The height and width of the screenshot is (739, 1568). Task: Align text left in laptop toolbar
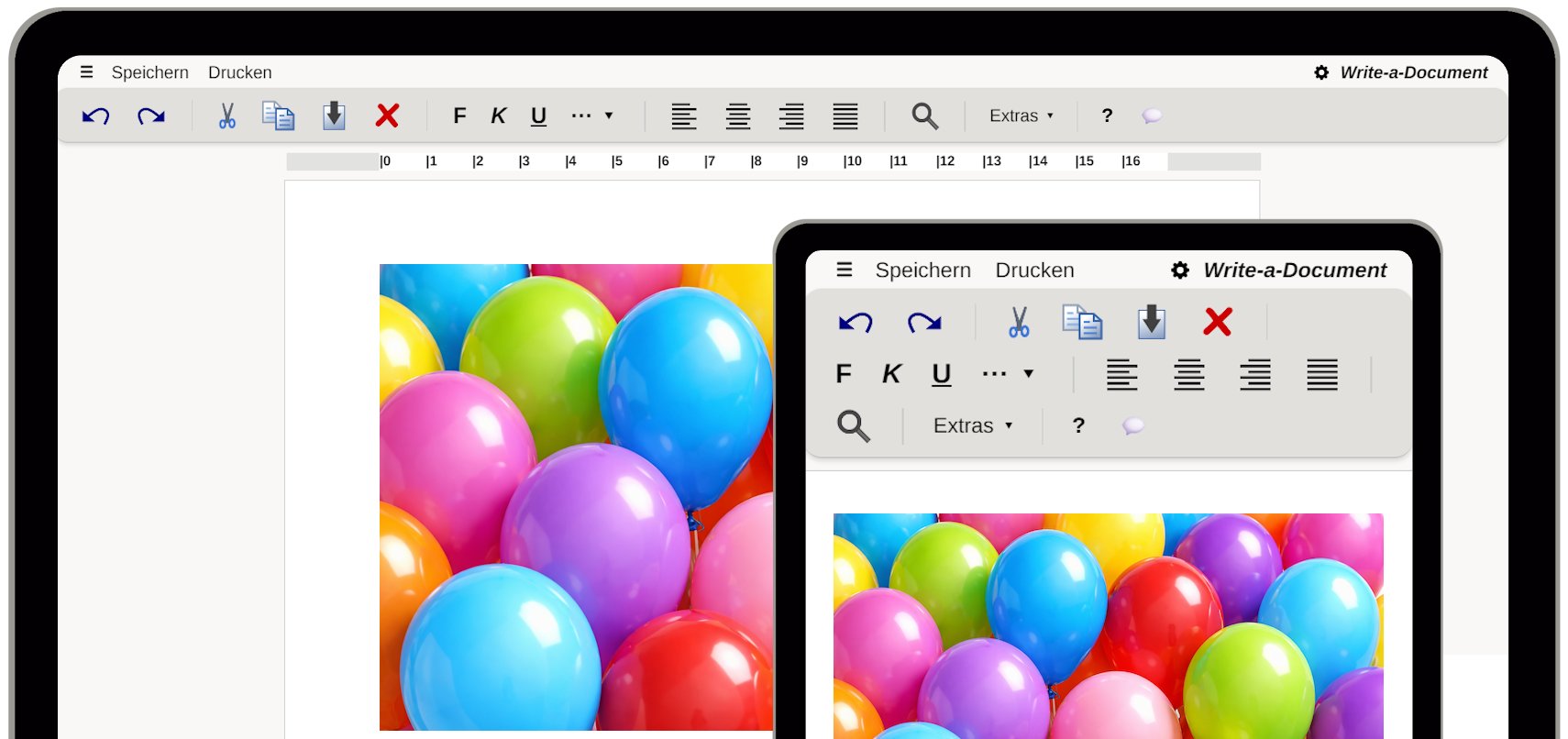click(684, 116)
